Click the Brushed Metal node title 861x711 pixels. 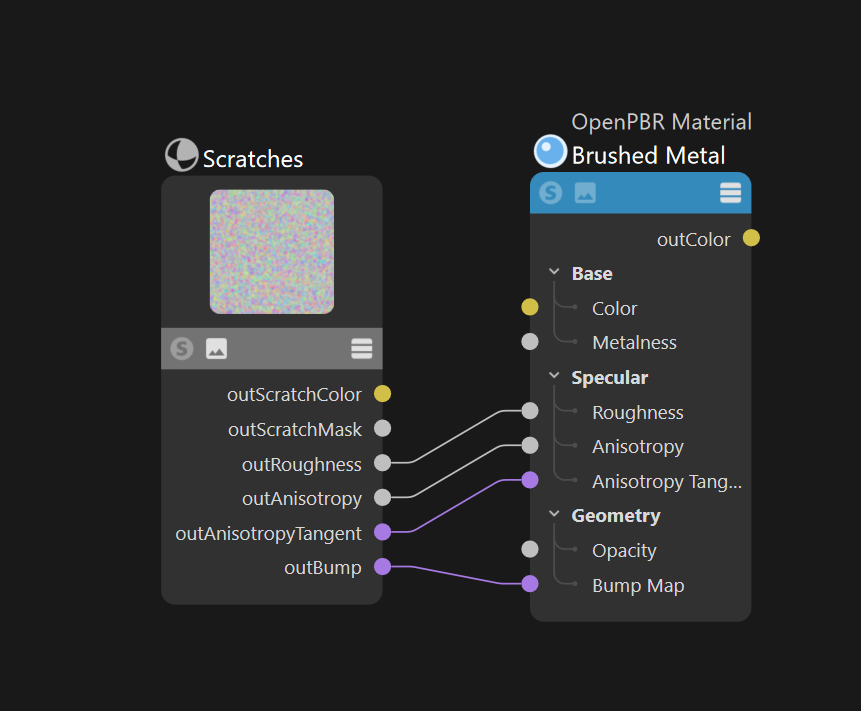(648, 155)
